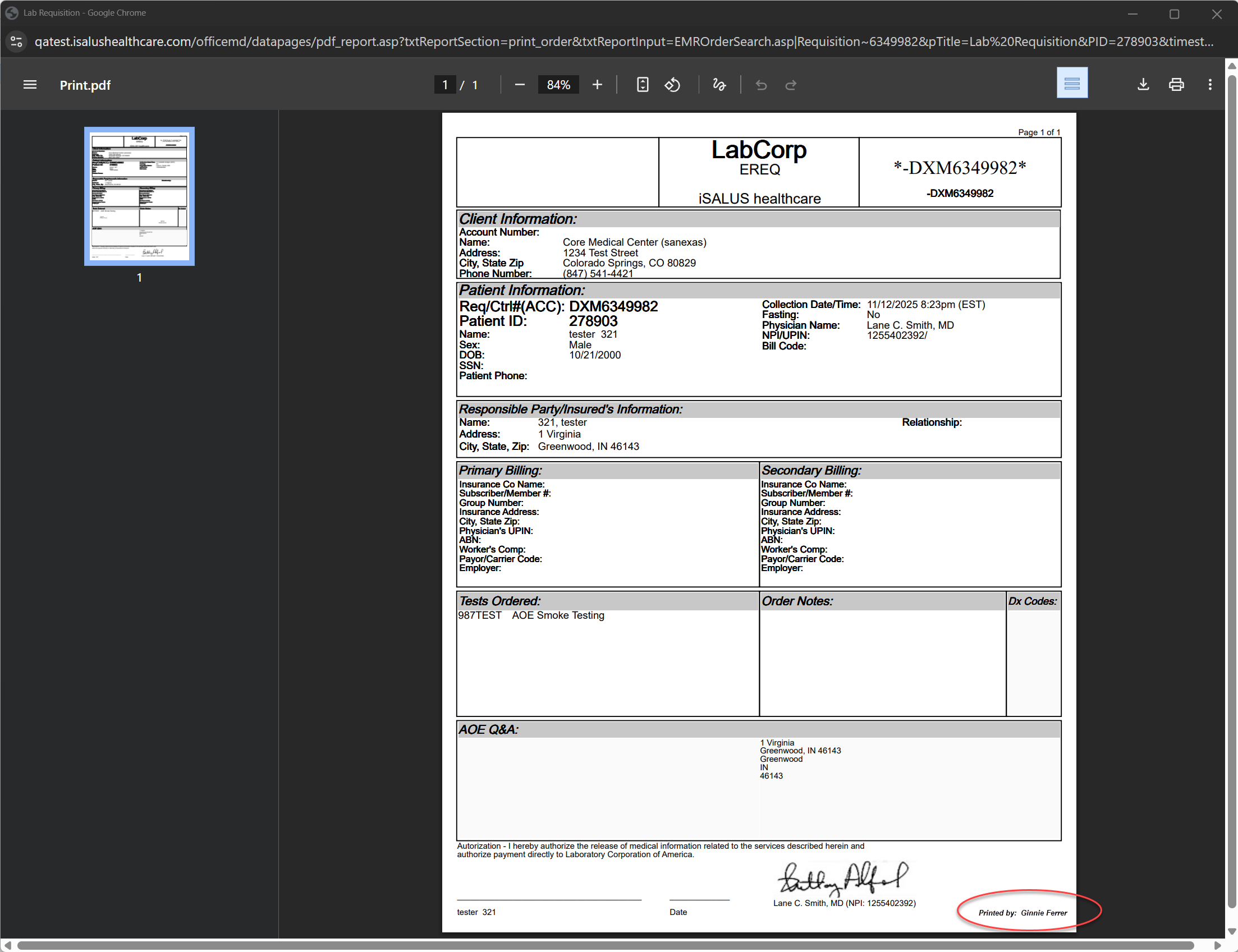Open site information icon in address bar
Viewport: 1238px width, 952px height.
tap(16, 42)
